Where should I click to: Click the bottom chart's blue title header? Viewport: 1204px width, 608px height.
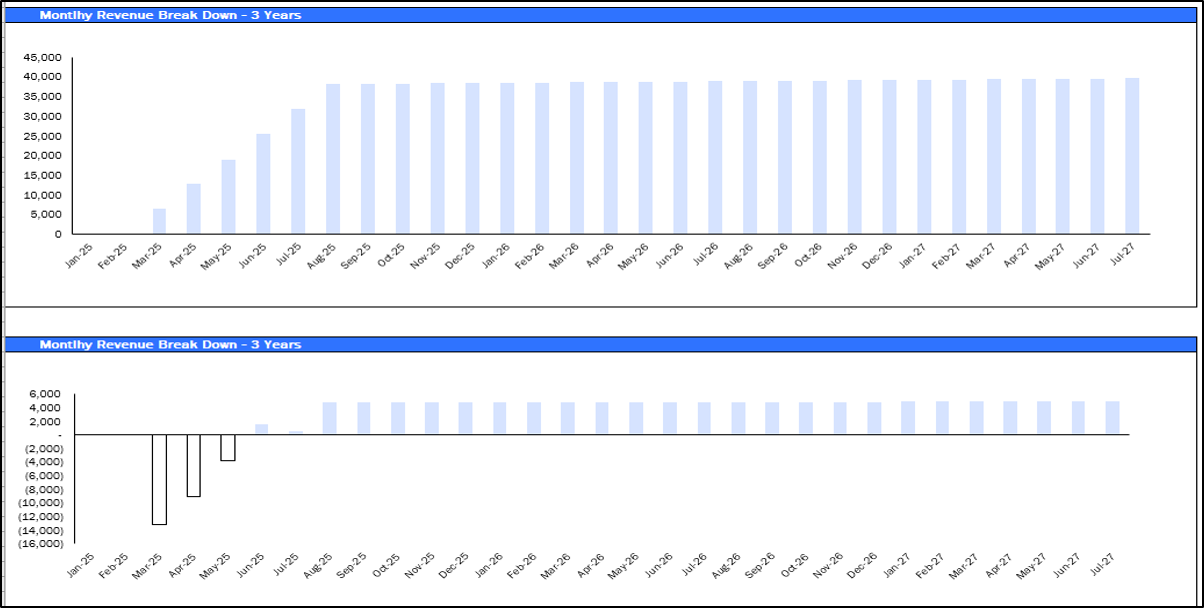coord(600,344)
